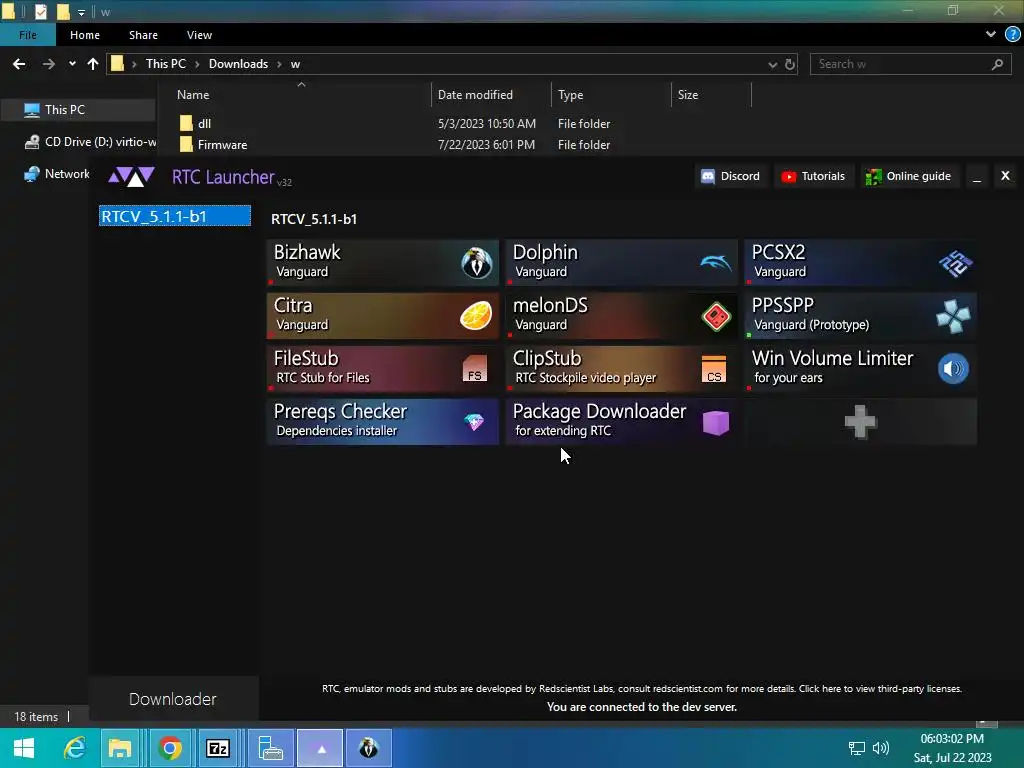Switch to the Home ribbon tab
1024x768 pixels.
pyautogui.click(x=85, y=35)
